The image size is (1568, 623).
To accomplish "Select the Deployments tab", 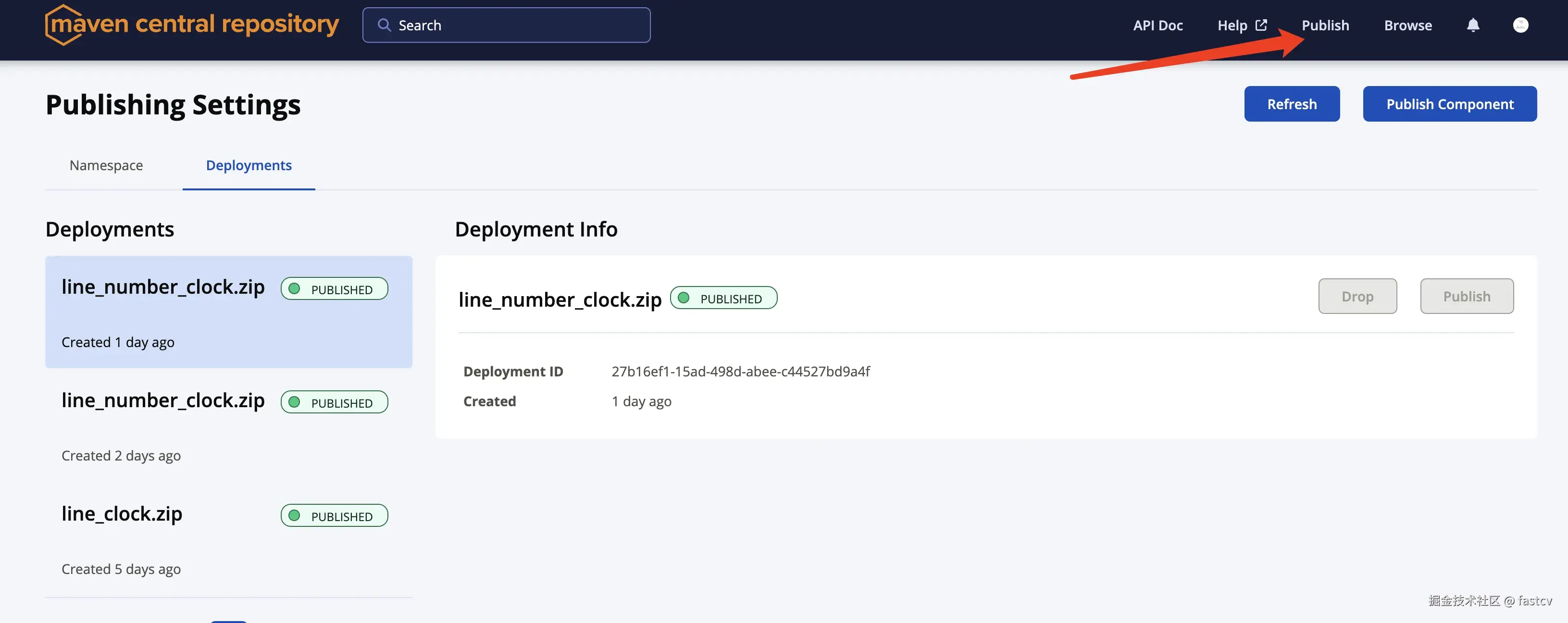I will click(249, 166).
